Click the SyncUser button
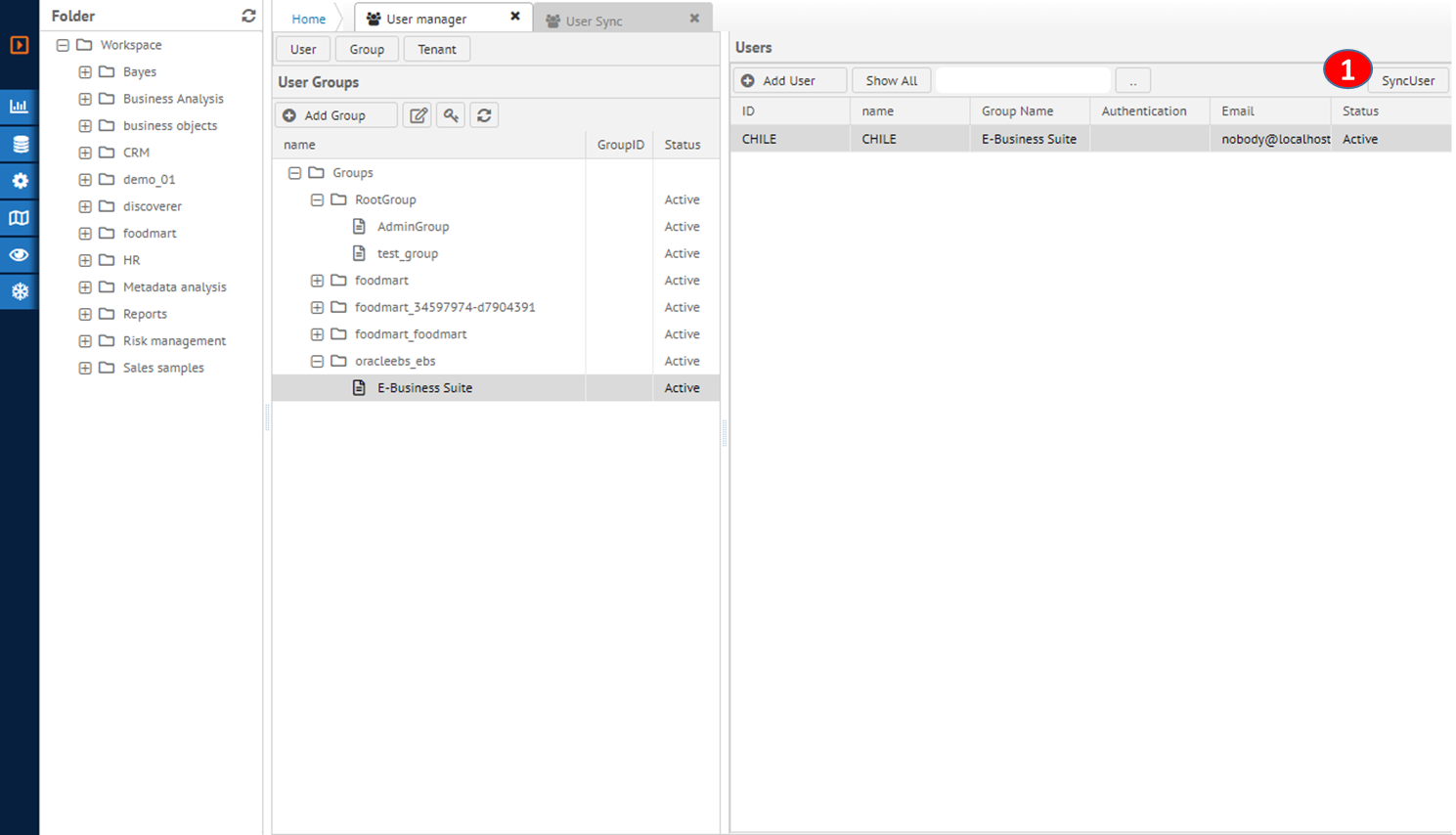The height and width of the screenshot is (835, 1456). 1407,80
